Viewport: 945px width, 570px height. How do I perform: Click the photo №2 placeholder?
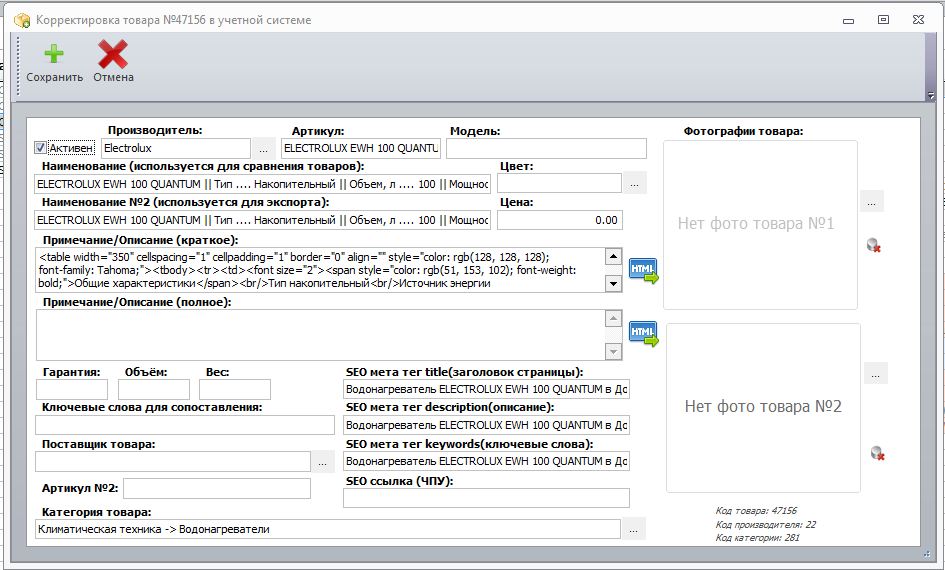click(763, 408)
